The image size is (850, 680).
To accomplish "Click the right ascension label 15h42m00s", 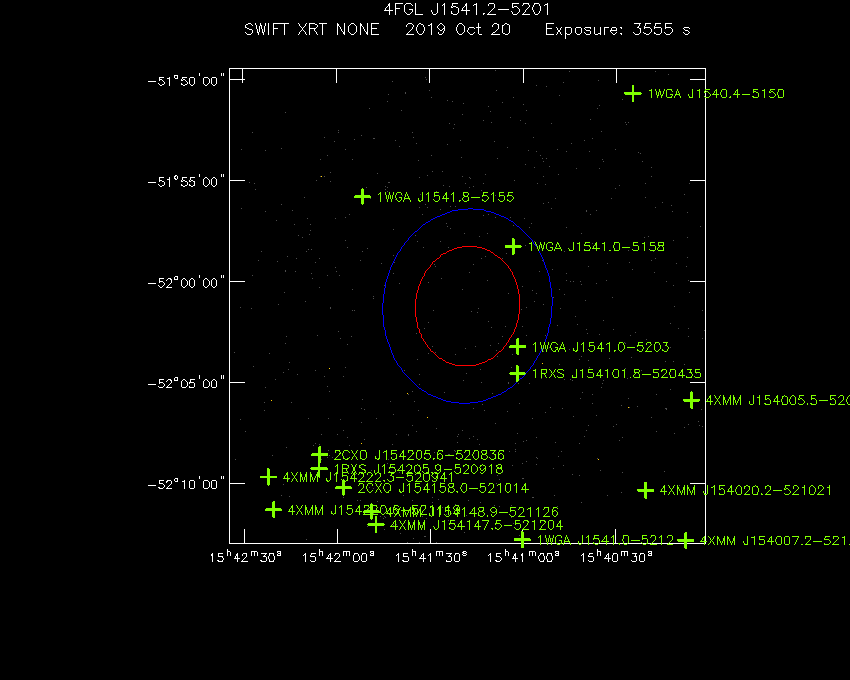I will (338, 557).
